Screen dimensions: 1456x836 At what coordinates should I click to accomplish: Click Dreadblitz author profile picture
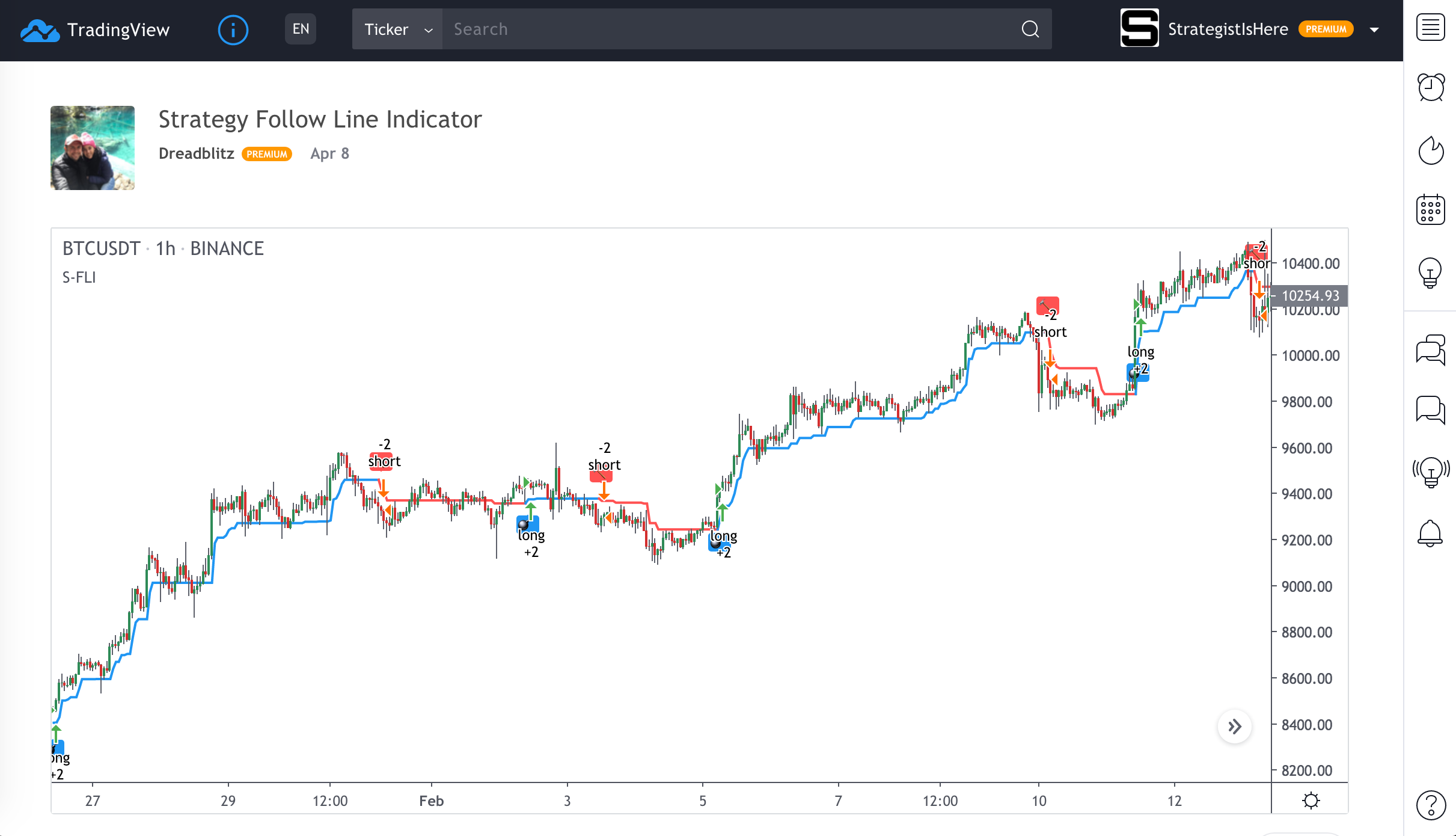pyautogui.click(x=93, y=148)
